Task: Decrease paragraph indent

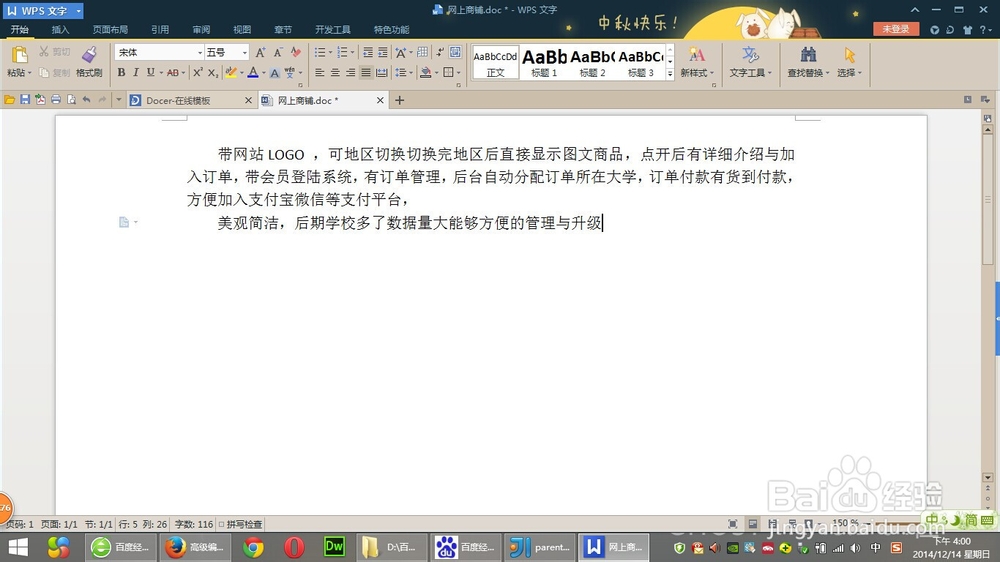Action: (x=368, y=52)
